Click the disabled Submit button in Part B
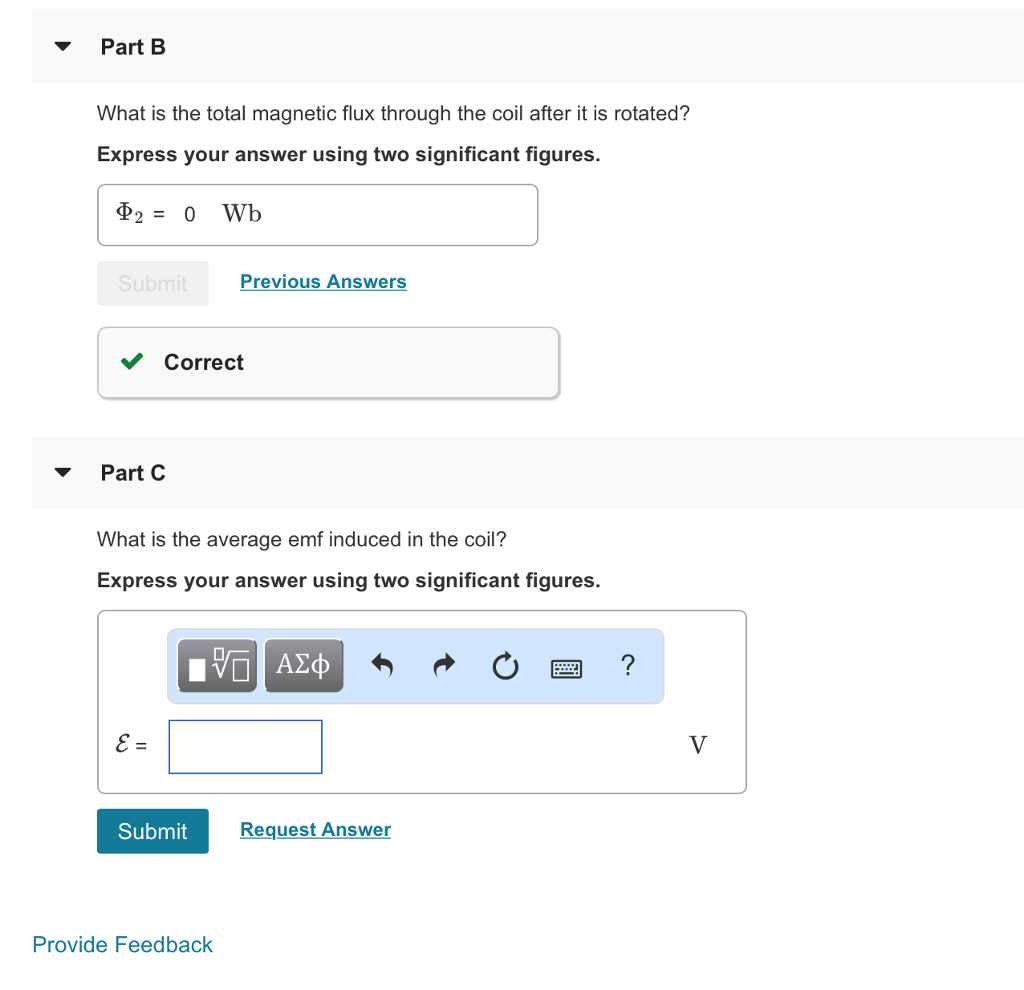Screen dimensions: 1024x990 (x=152, y=283)
